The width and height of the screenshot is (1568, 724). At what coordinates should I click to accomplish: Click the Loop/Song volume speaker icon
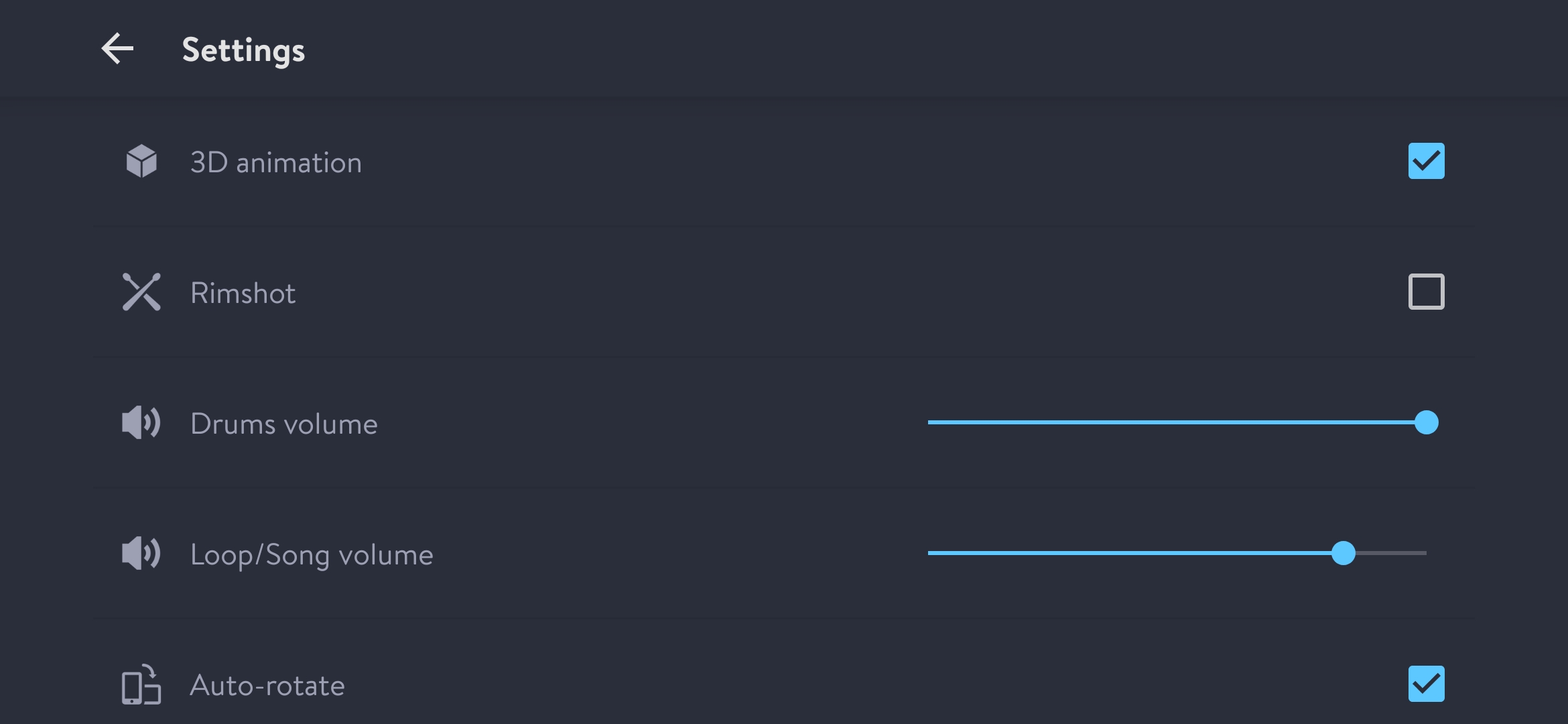pyautogui.click(x=141, y=553)
